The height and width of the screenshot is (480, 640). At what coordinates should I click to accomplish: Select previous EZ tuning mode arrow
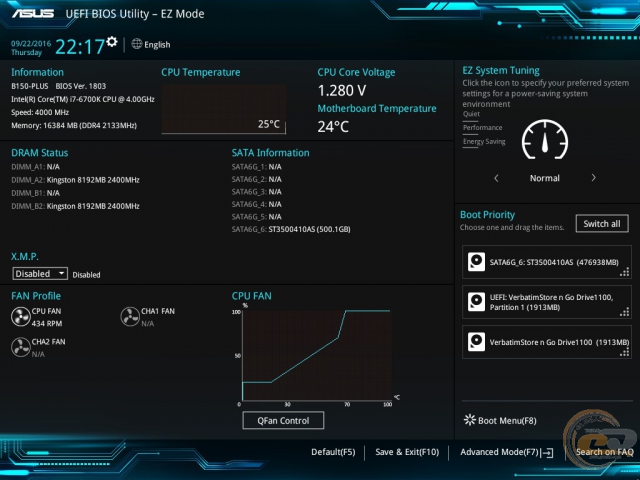tap(496, 178)
